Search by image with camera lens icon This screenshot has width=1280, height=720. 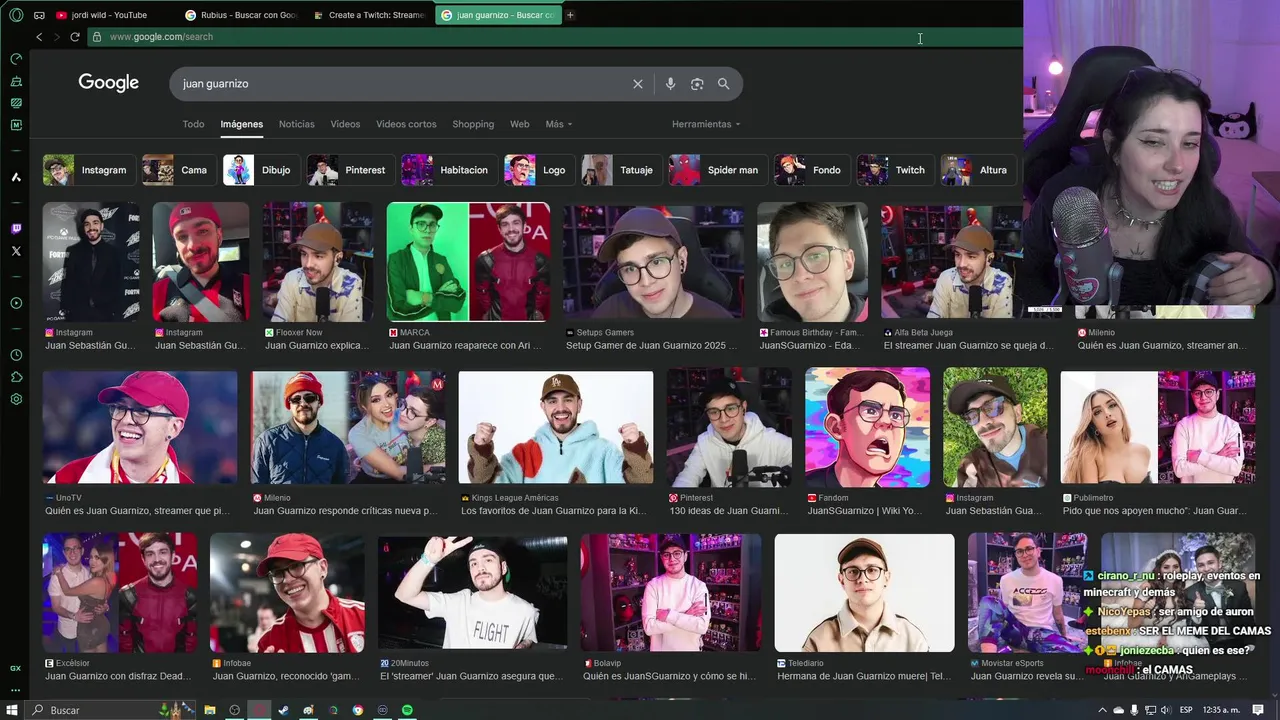click(697, 84)
